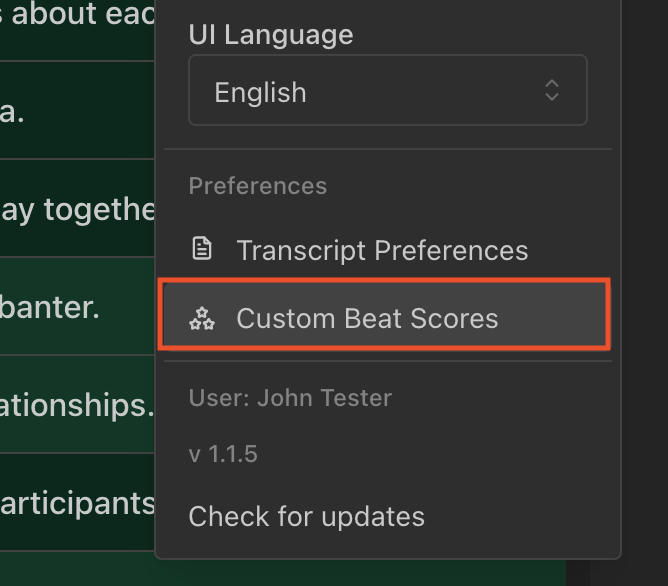Select the row ending in "ationships."
This screenshot has height=586, width=668.
pyautogui.click(x=77, y=404)
